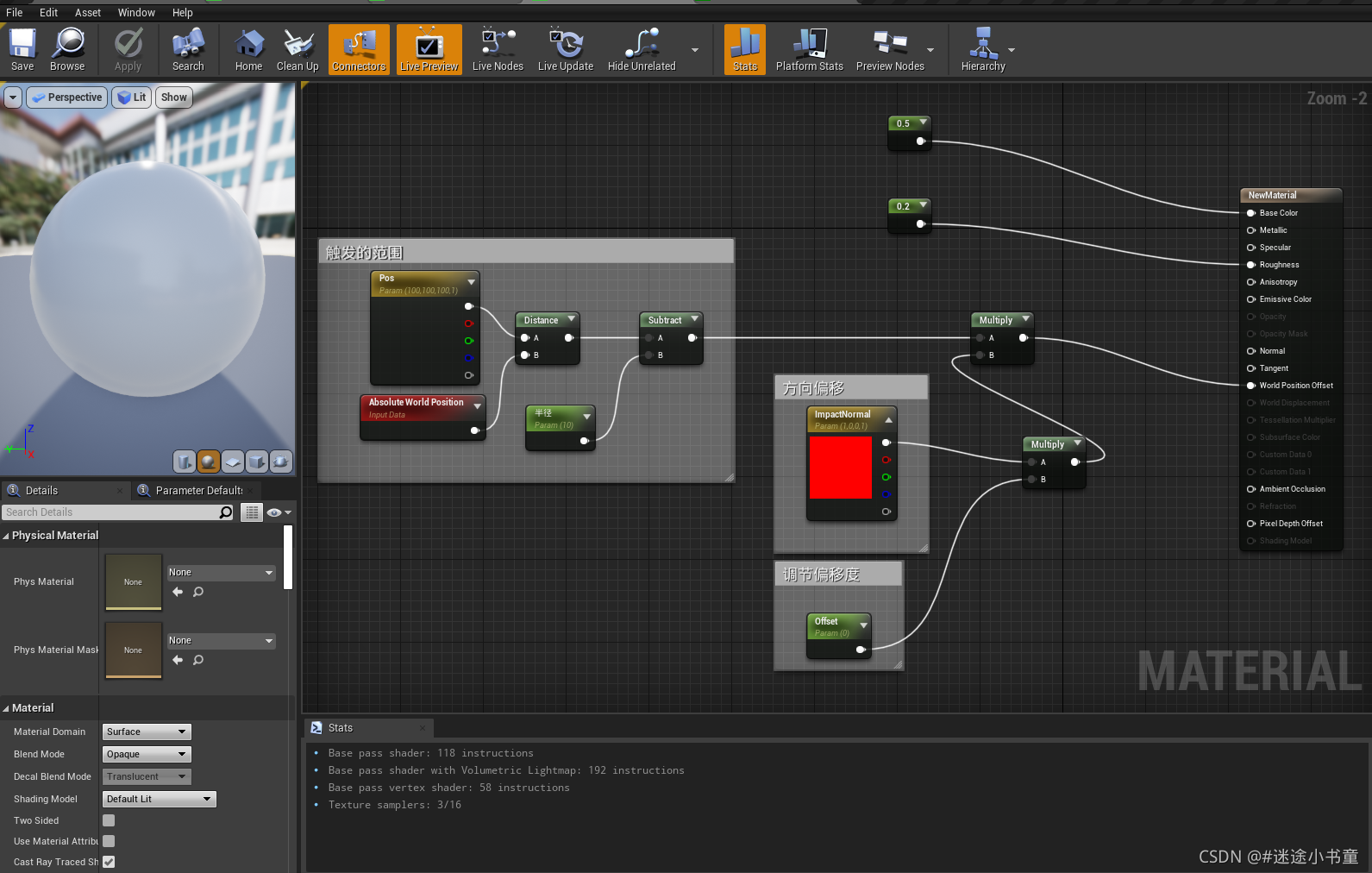Collapse the Physical Material section
Viewport: 1372px width, 873px height.
point(7,536)
